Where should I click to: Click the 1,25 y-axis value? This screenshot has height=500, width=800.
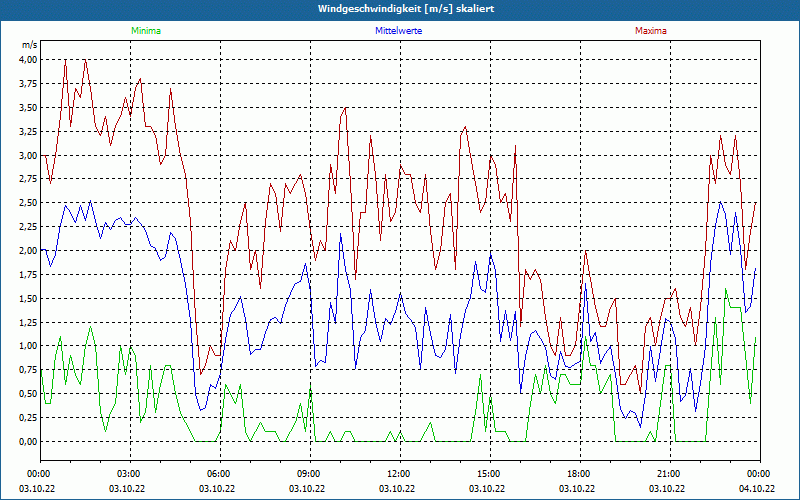tap(28, 322)
